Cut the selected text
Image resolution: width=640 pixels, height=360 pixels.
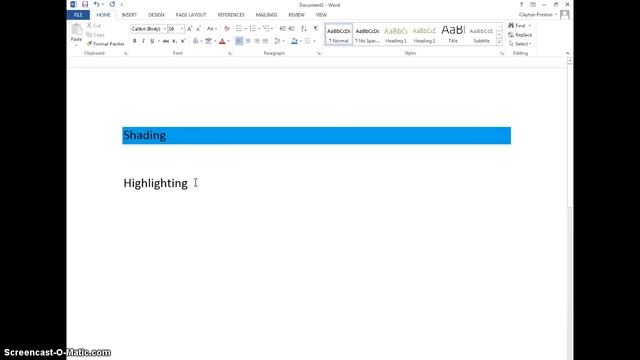(x=94, y=26)
